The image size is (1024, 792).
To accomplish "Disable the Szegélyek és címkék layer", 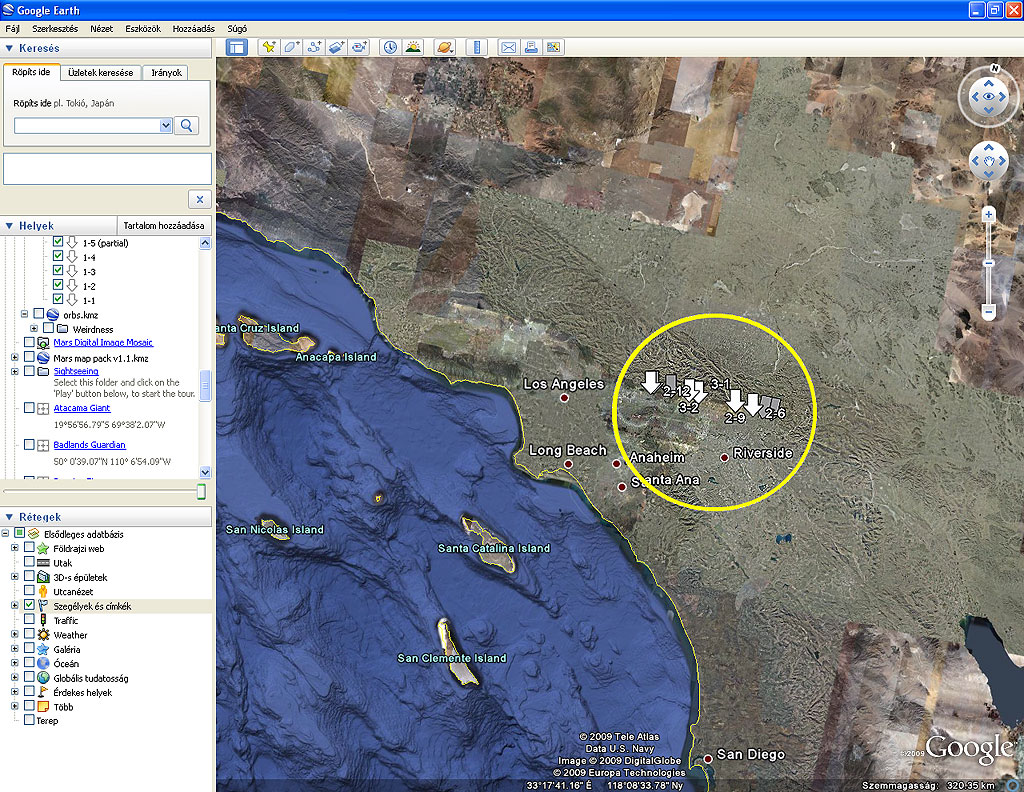I will pyautogui.click(x=29, y=605).
